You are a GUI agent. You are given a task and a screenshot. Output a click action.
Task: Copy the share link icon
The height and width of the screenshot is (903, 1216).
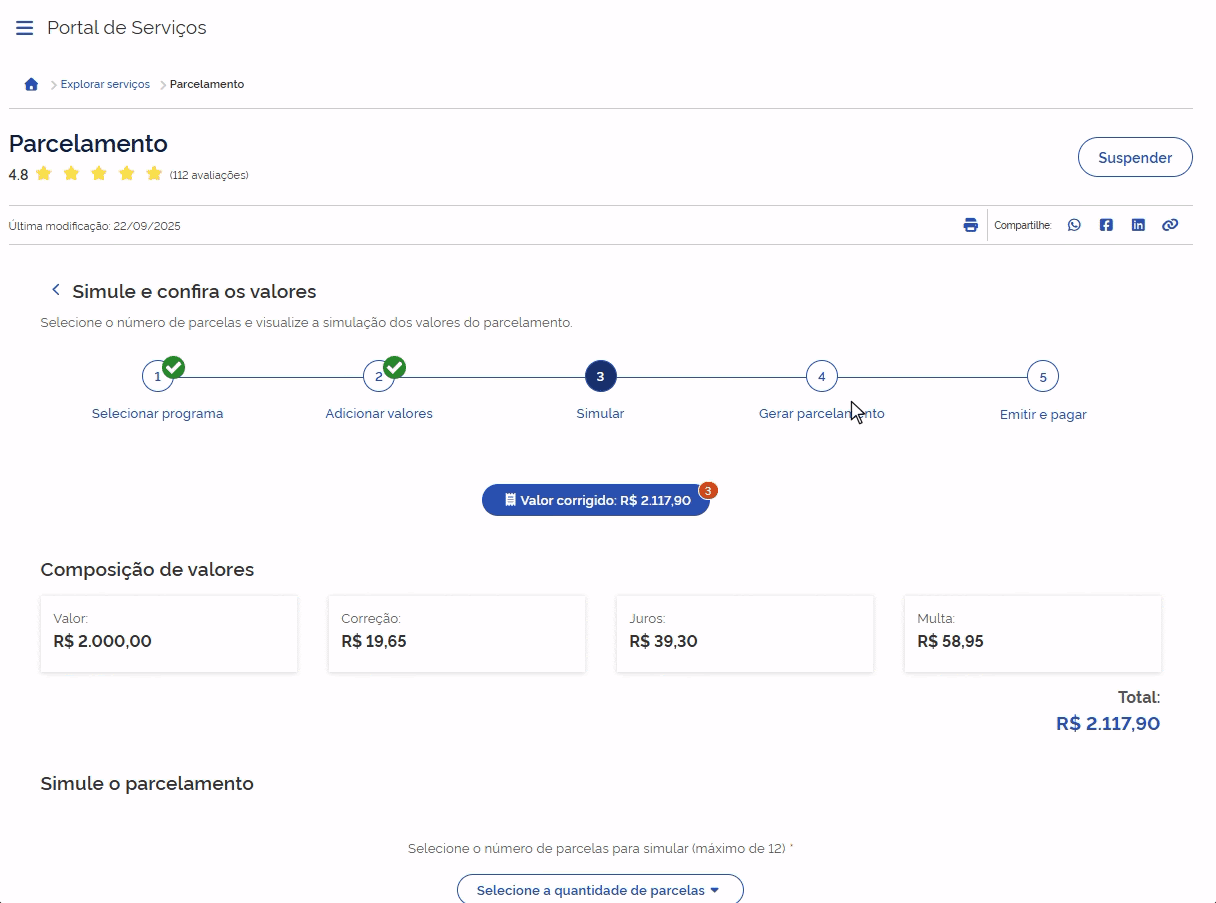coord(1170,225)
